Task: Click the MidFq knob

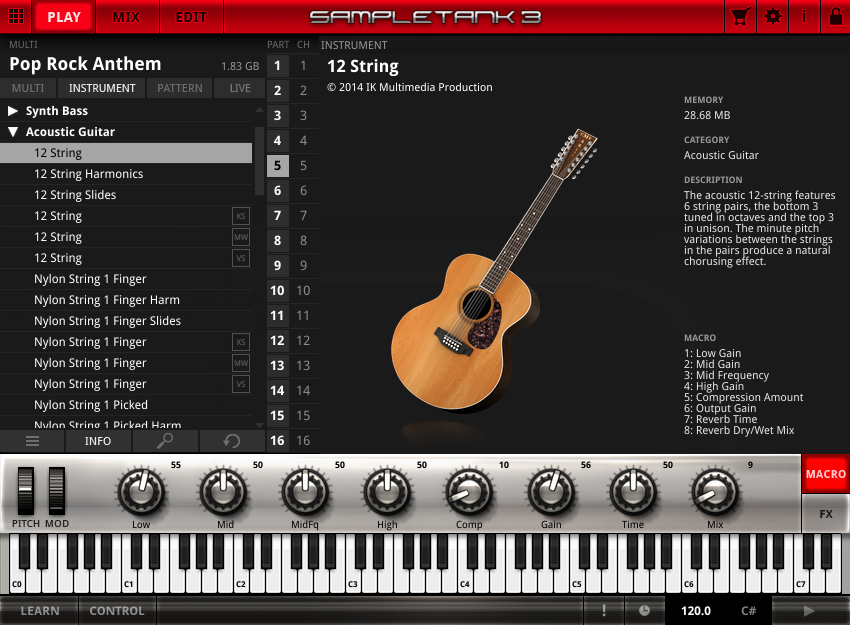Action: pos(305,492)
